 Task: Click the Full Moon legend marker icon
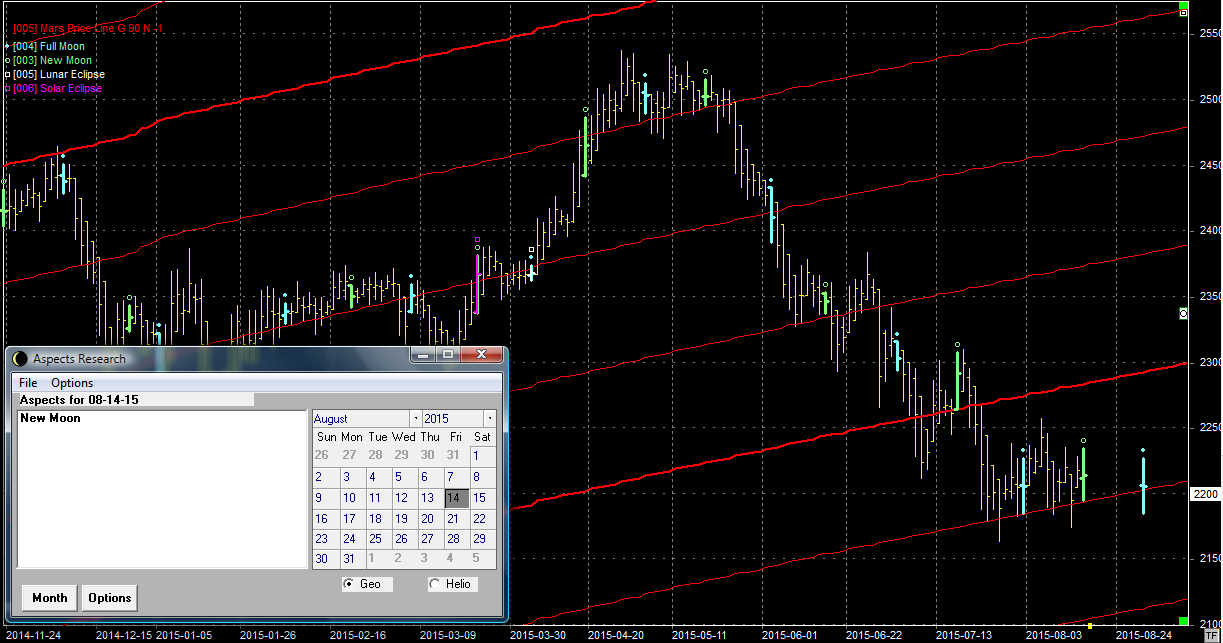[7, 46]
